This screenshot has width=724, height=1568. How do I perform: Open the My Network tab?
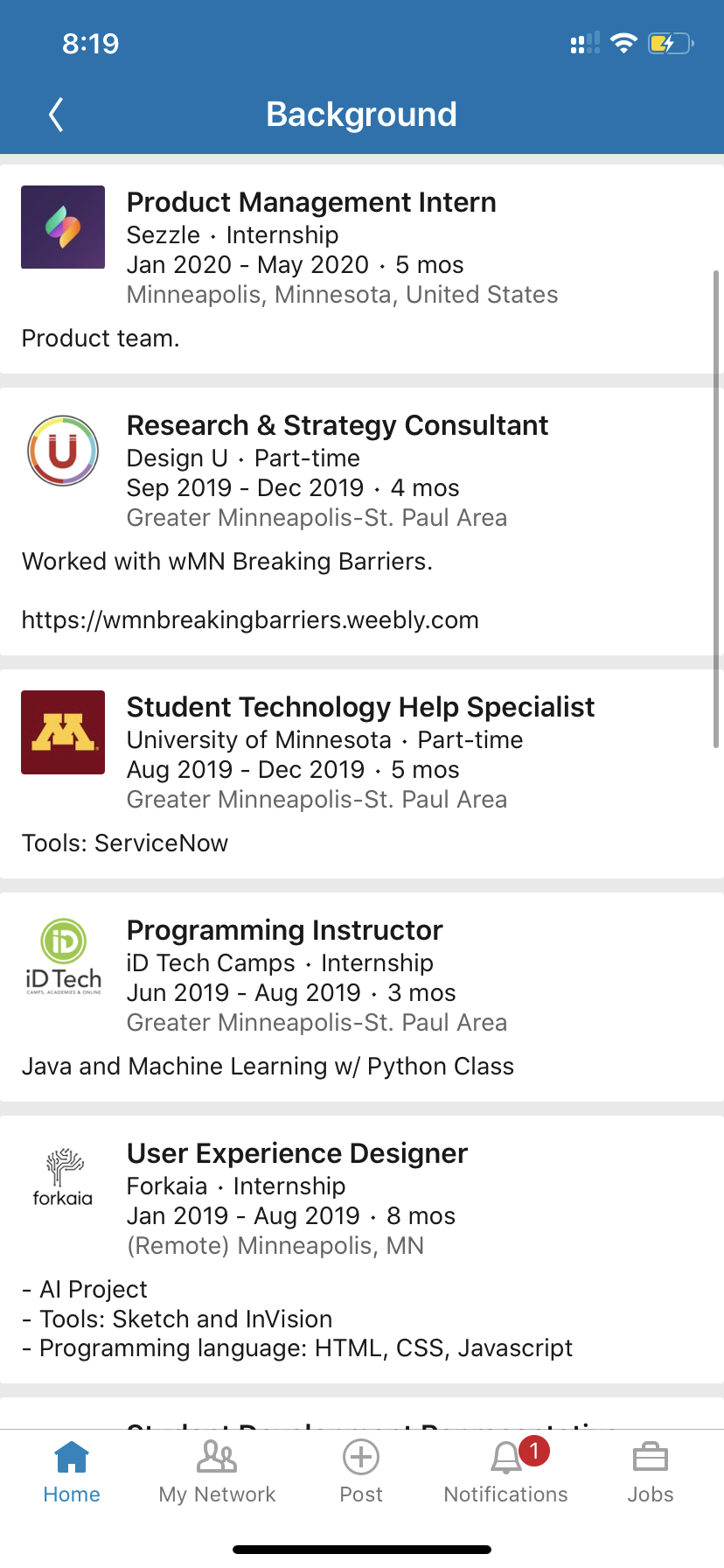[x=217, y=1472]
